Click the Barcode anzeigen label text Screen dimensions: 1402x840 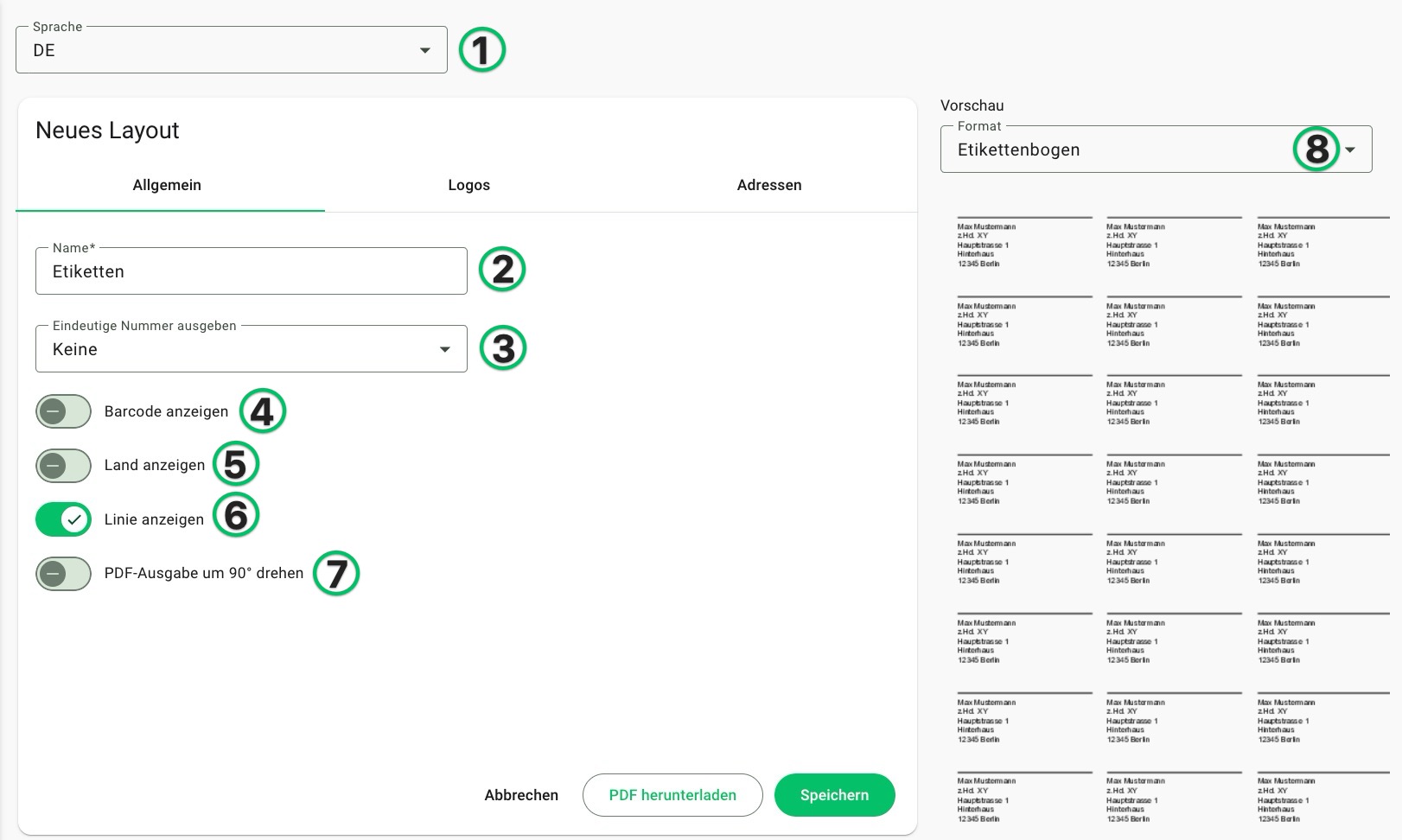[166, 411]
